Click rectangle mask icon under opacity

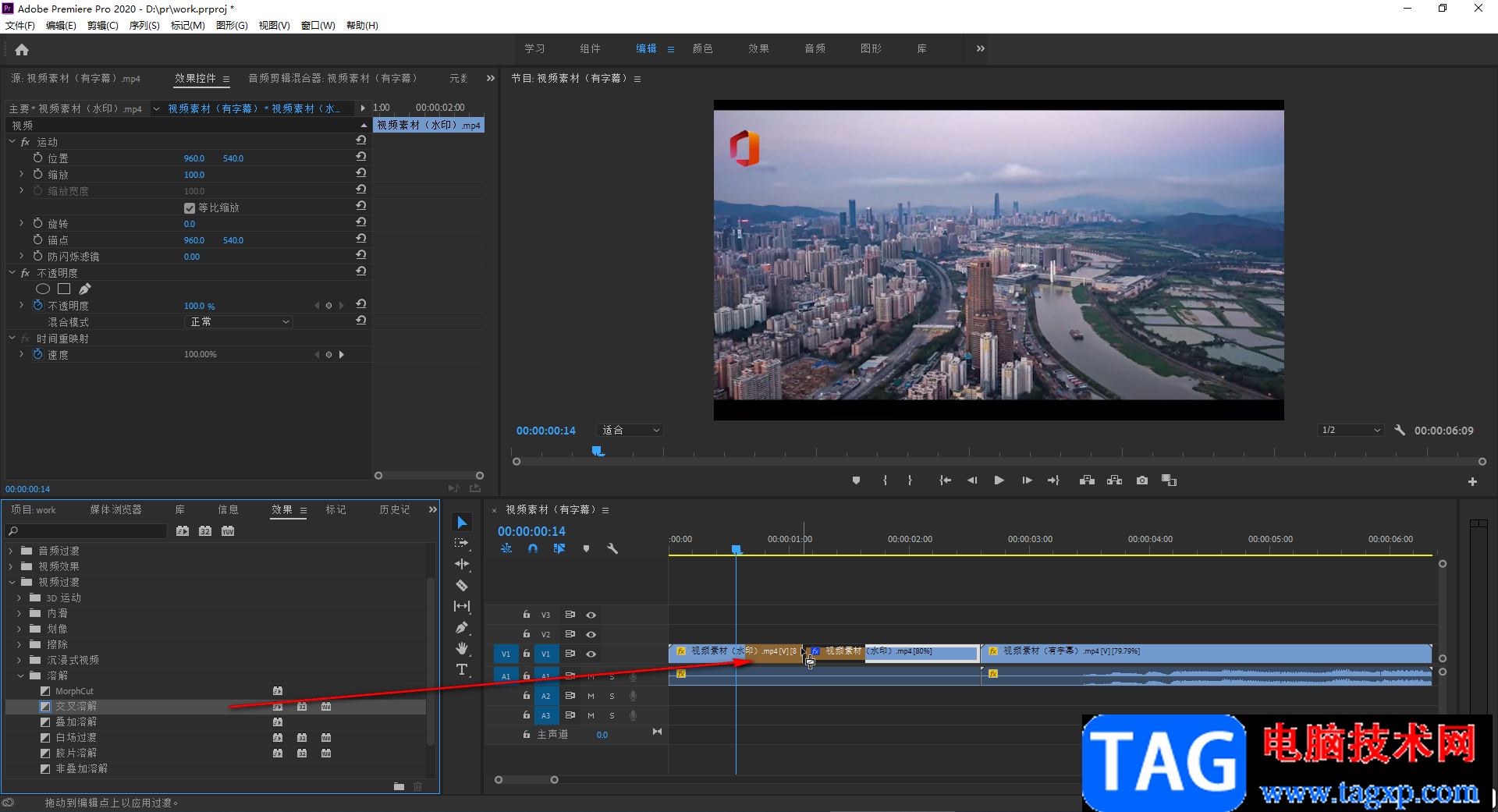click(64, 289)
